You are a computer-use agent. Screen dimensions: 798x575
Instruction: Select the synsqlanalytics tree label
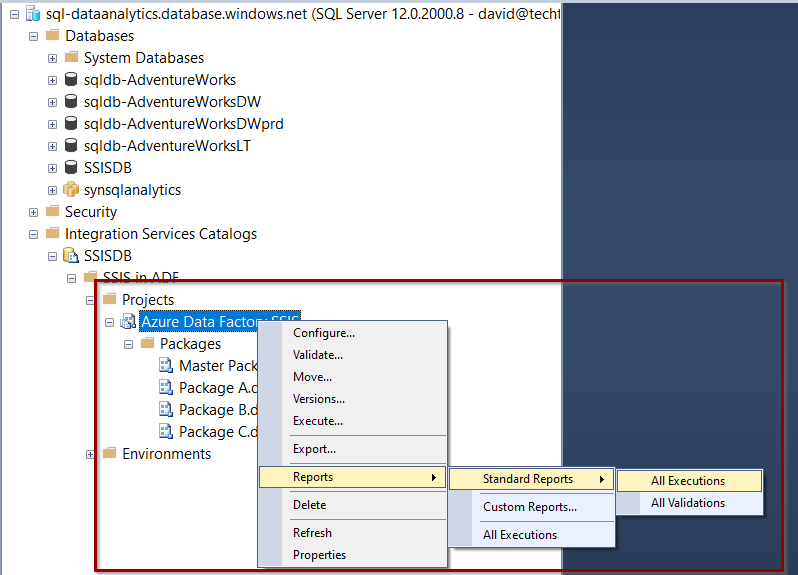[x=132, y=190]
